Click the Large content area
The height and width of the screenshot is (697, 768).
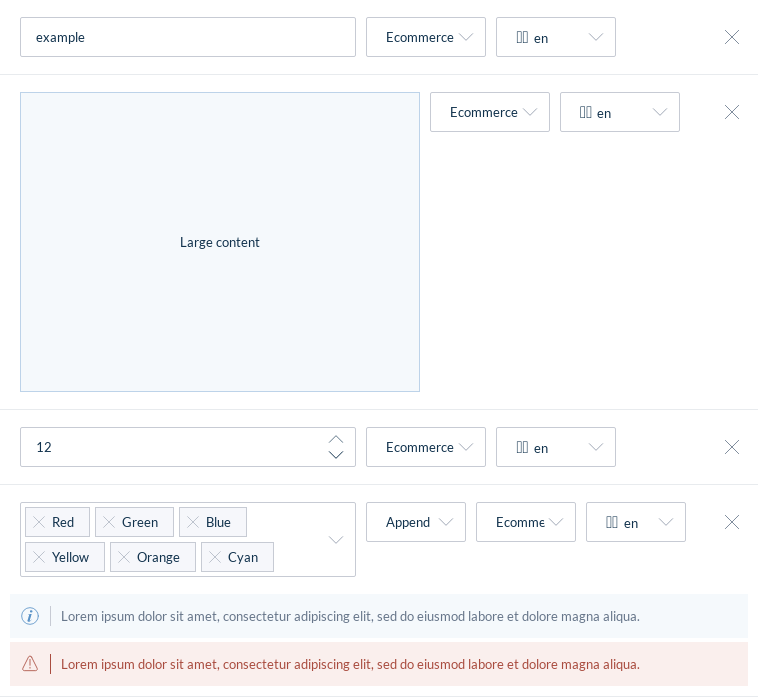point(220,242)
